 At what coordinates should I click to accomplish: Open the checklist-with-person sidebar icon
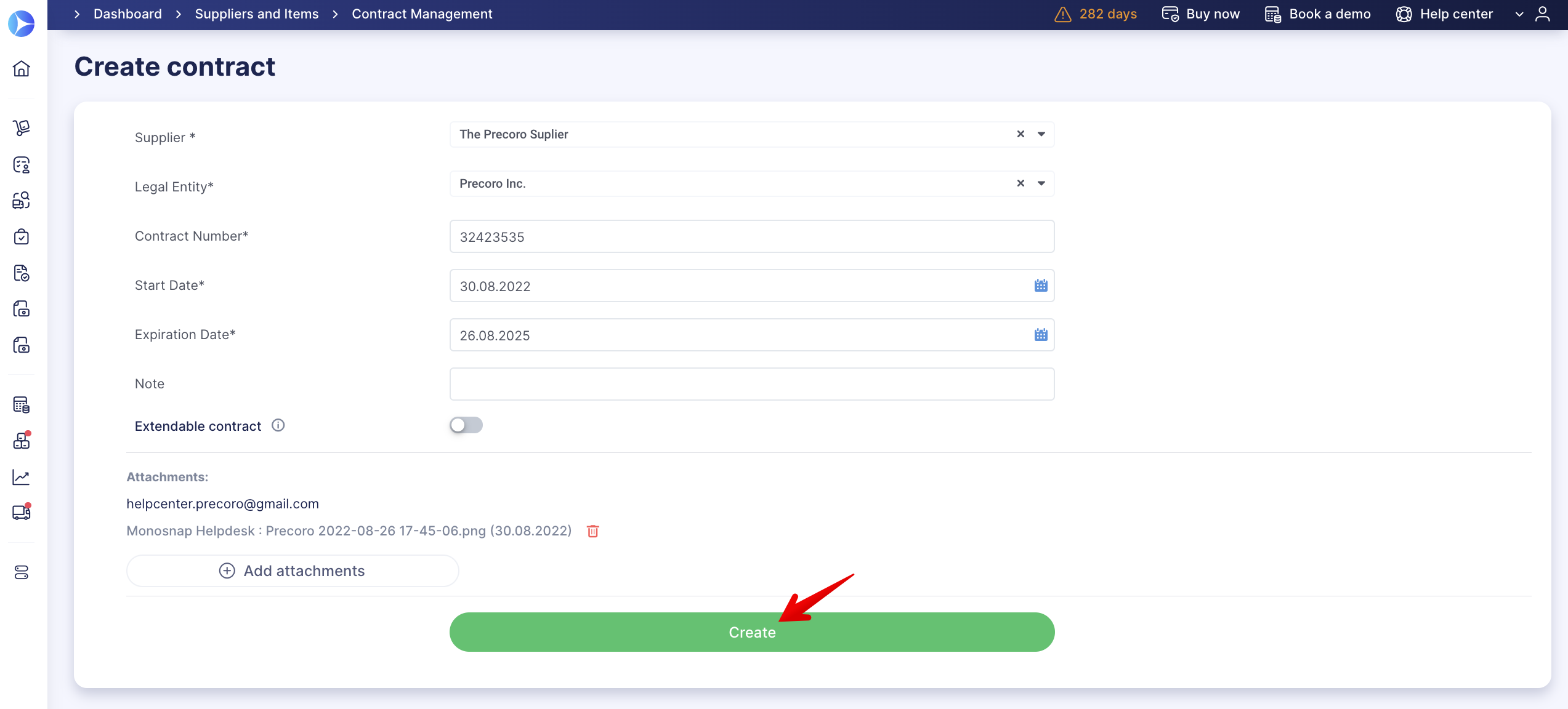(22, 164)
